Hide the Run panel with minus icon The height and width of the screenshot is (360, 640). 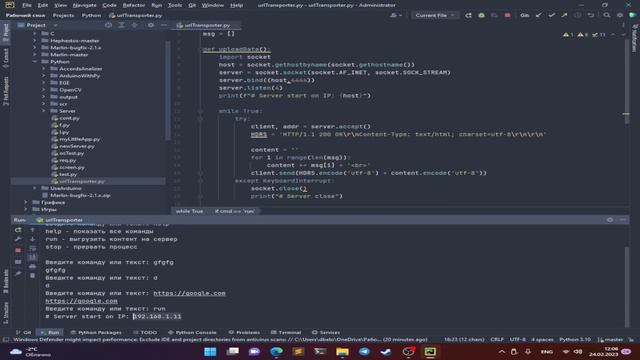pyautogui.click(x=623, y=220)
